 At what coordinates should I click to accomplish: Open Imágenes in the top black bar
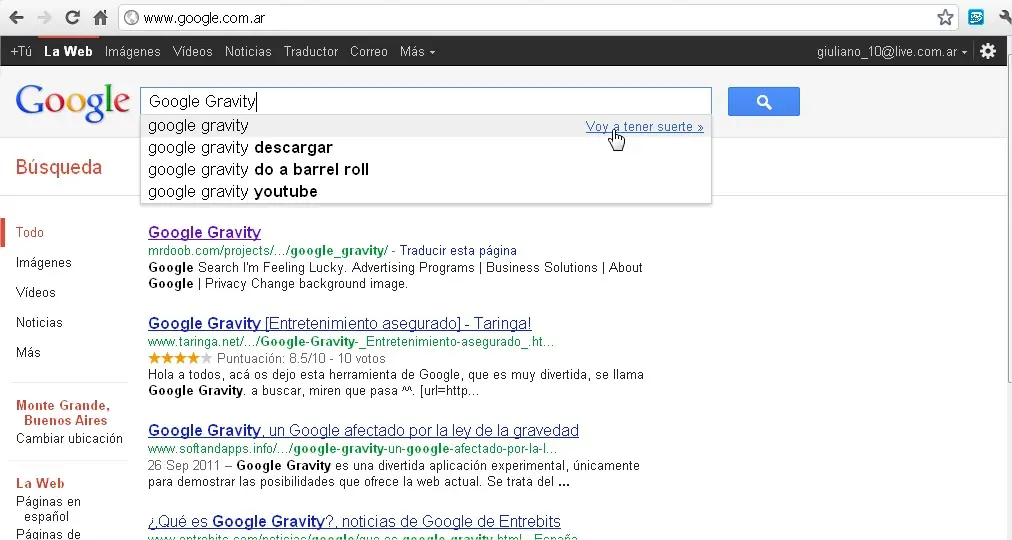point(132,51)
